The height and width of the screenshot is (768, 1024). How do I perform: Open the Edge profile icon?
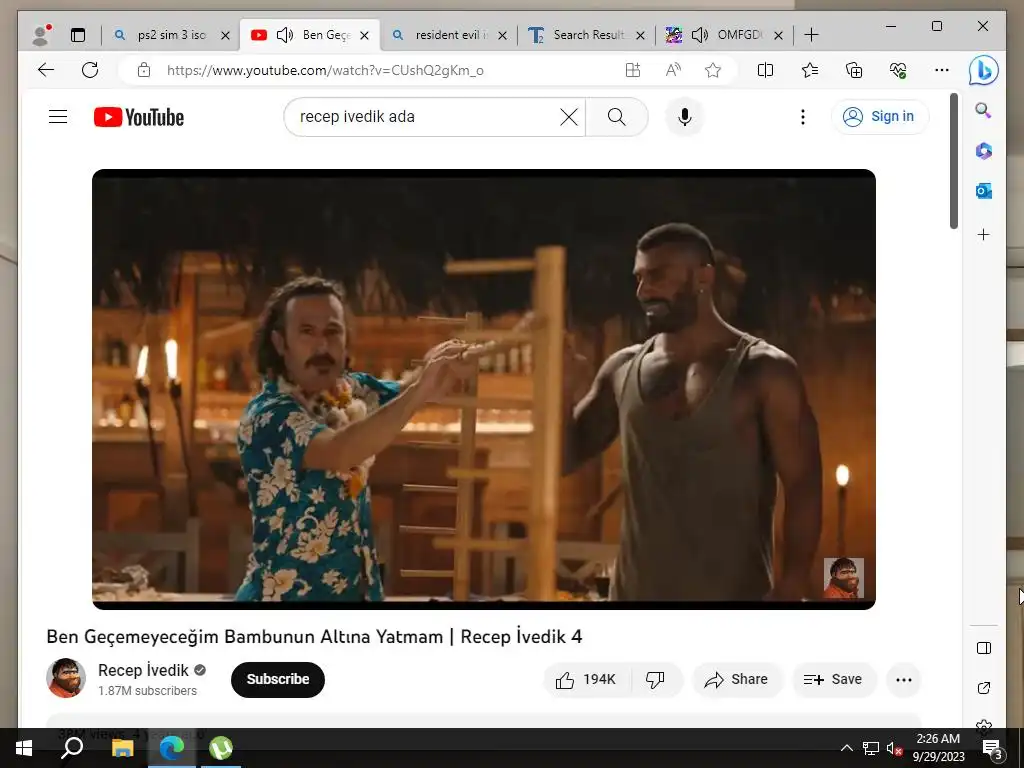[42, 35]
